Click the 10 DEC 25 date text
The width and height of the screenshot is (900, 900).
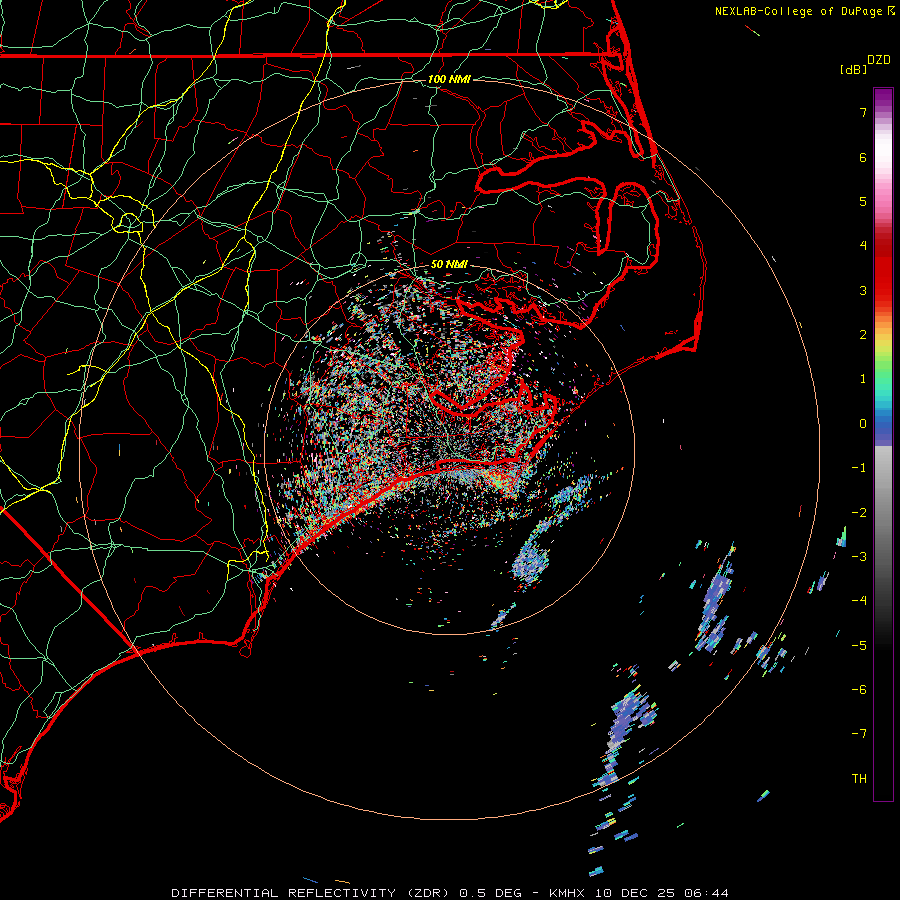(x=634, y=893)
